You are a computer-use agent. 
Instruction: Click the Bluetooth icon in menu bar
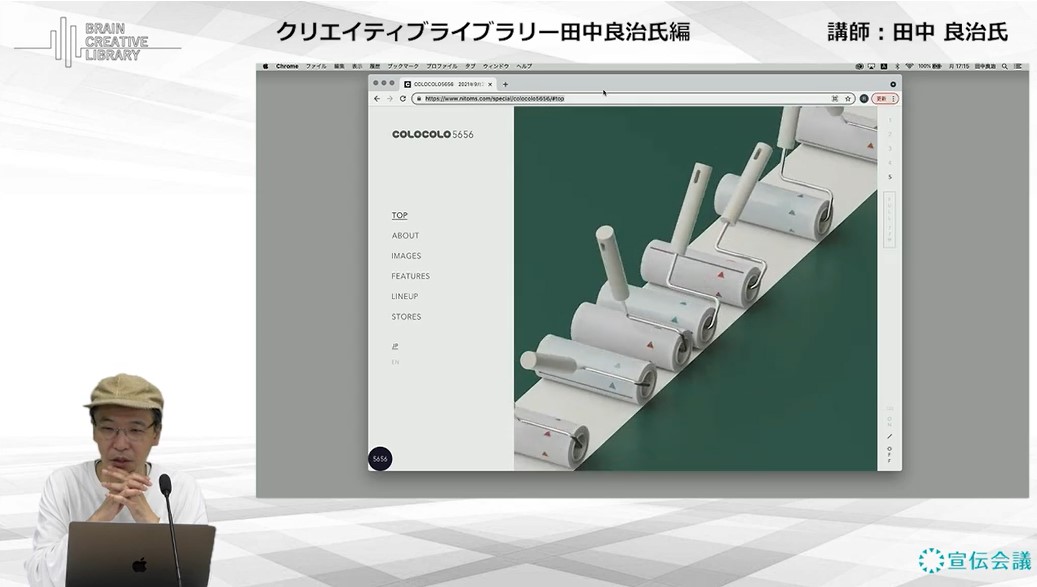coord(897,66)
